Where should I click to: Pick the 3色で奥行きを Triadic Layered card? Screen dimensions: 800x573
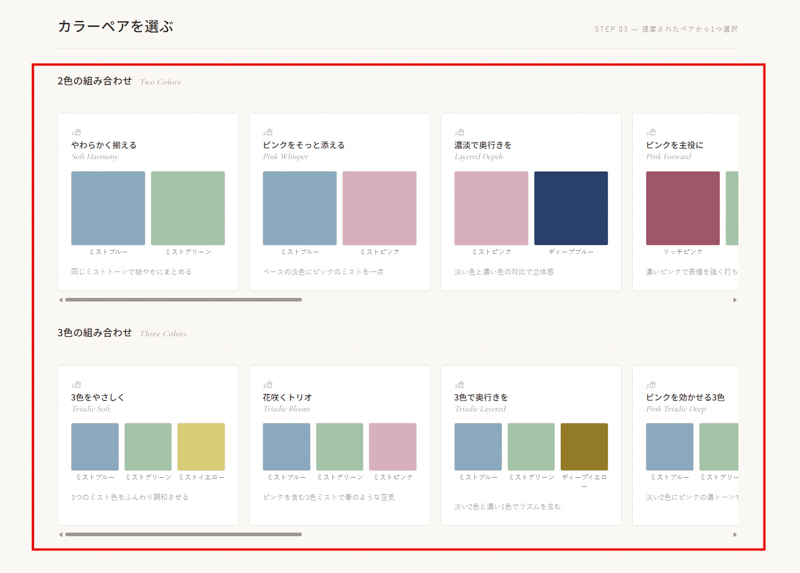[x=531, y=445]
